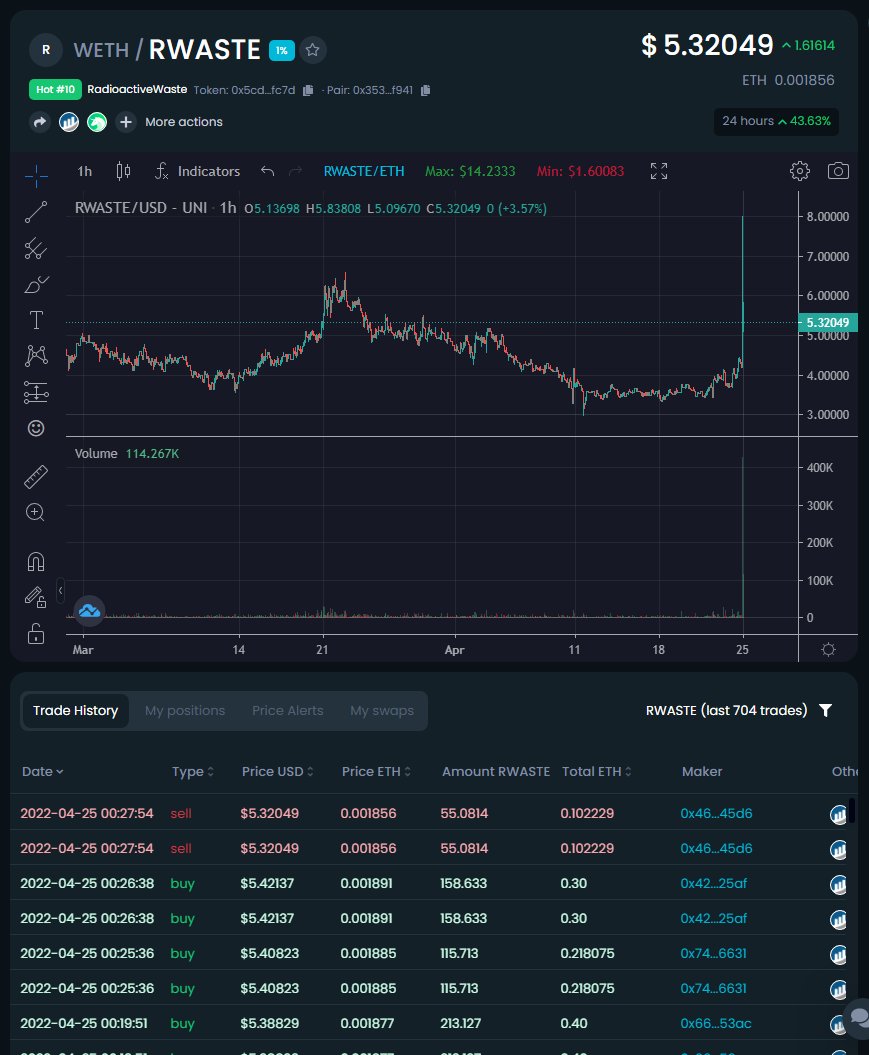The width and height of the screenshot is (869, 1055).
Task: Open explorer icon for 00:26:38 first buy row
Action: (x=838, y=885)
